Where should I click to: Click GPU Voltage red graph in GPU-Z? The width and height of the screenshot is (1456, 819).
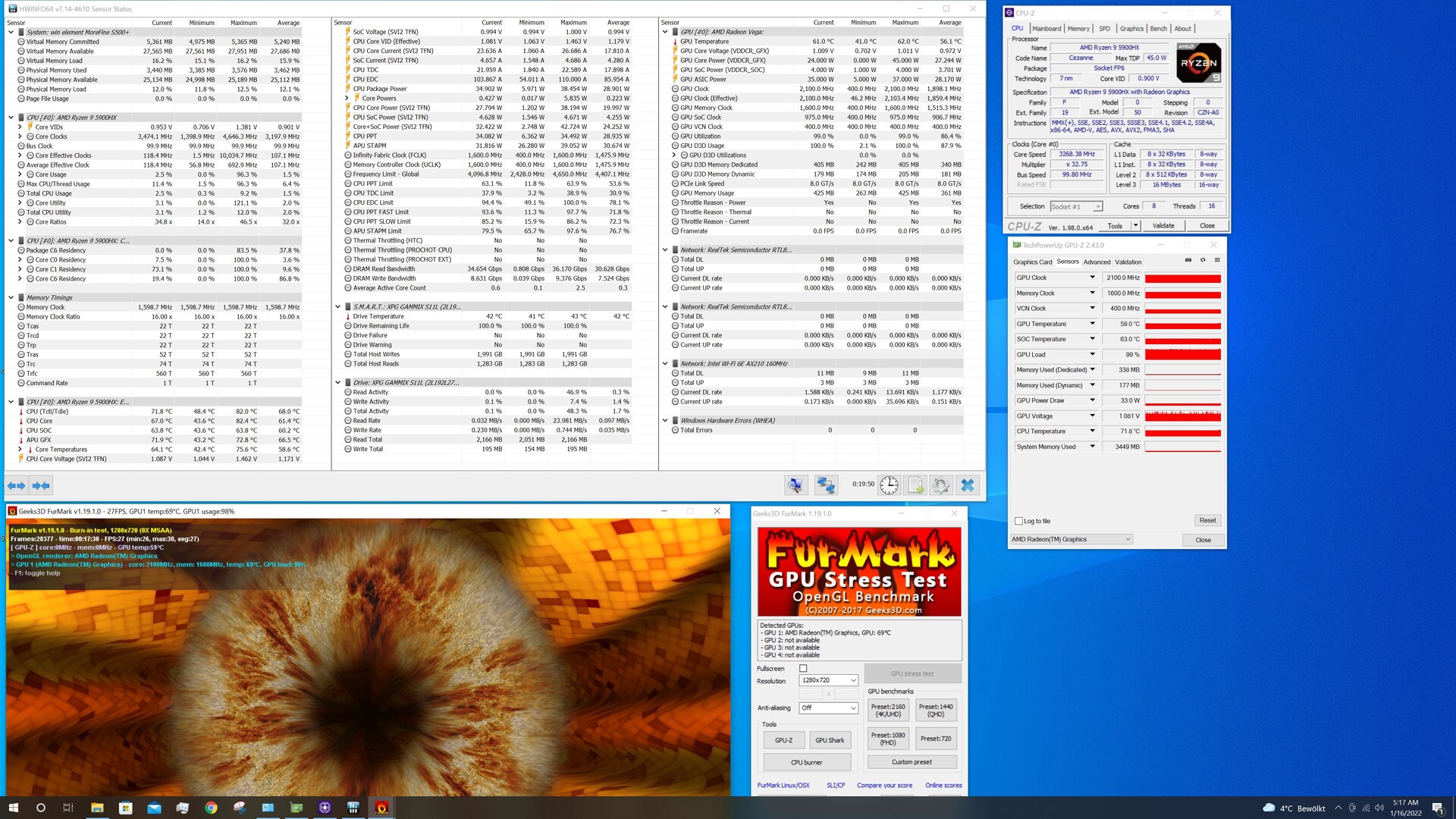[1182, 416]
